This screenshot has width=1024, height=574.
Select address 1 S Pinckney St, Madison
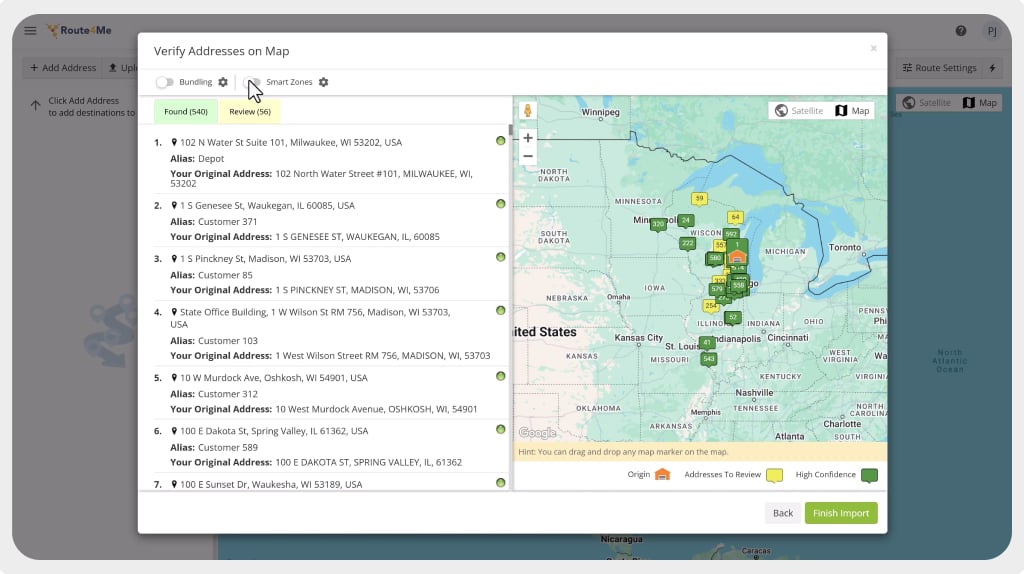[x=265, y=259]
